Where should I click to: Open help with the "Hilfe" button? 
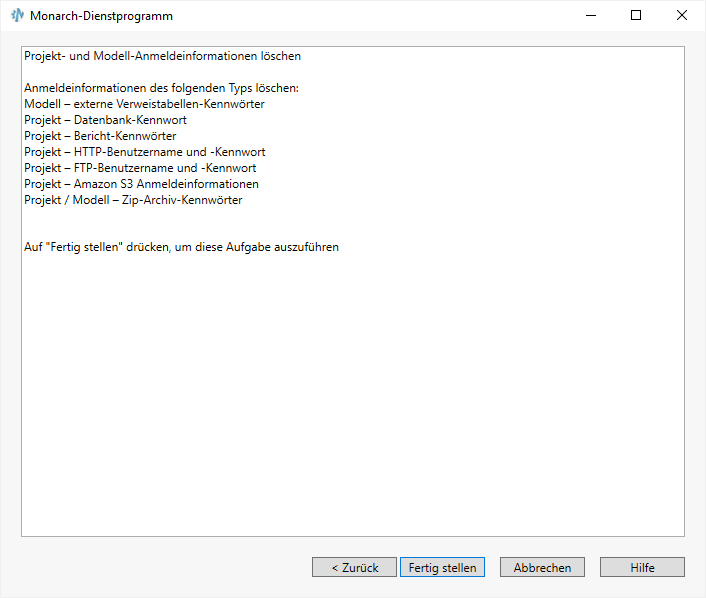(642, 567)
